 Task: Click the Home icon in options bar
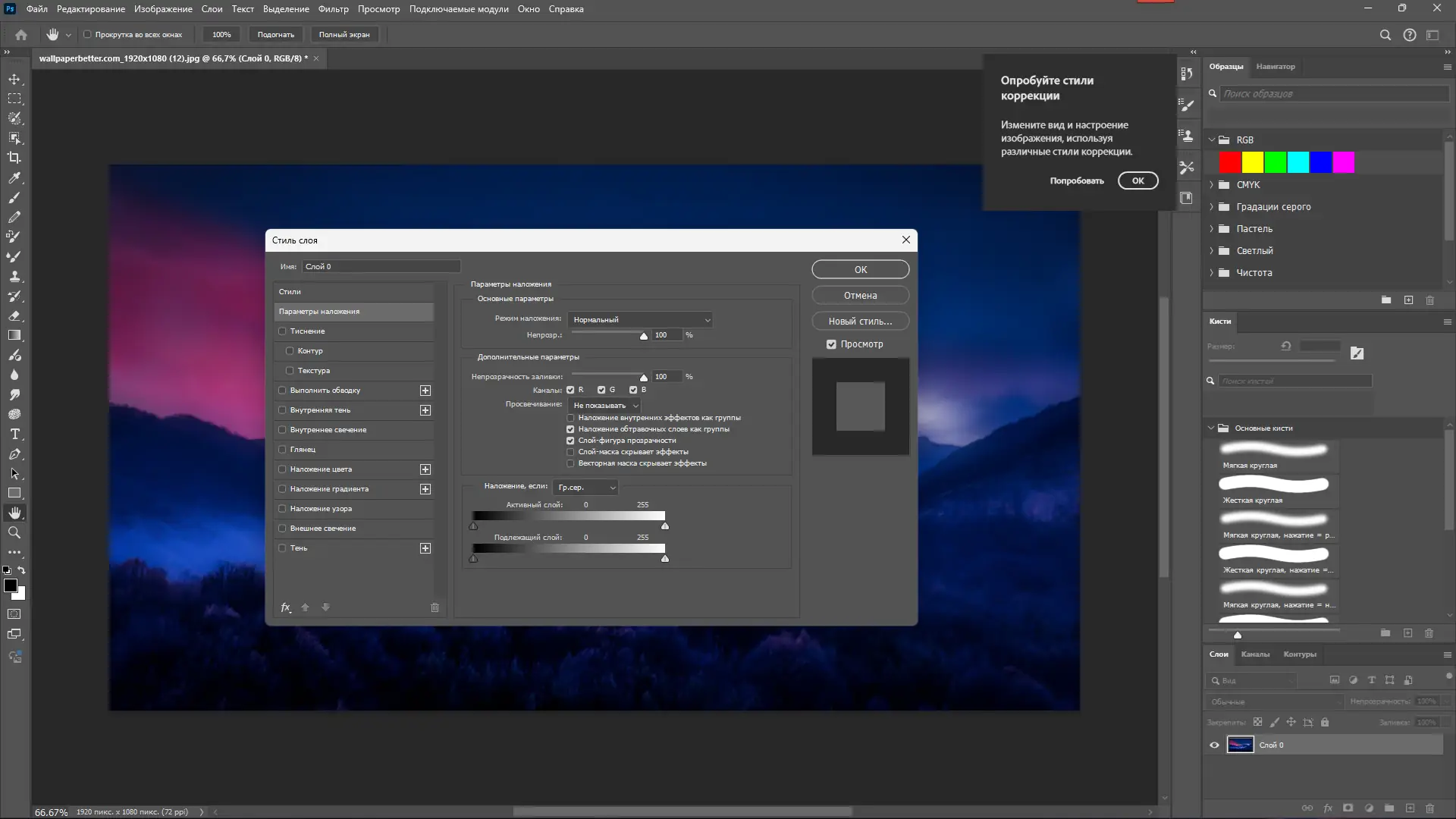21,35
